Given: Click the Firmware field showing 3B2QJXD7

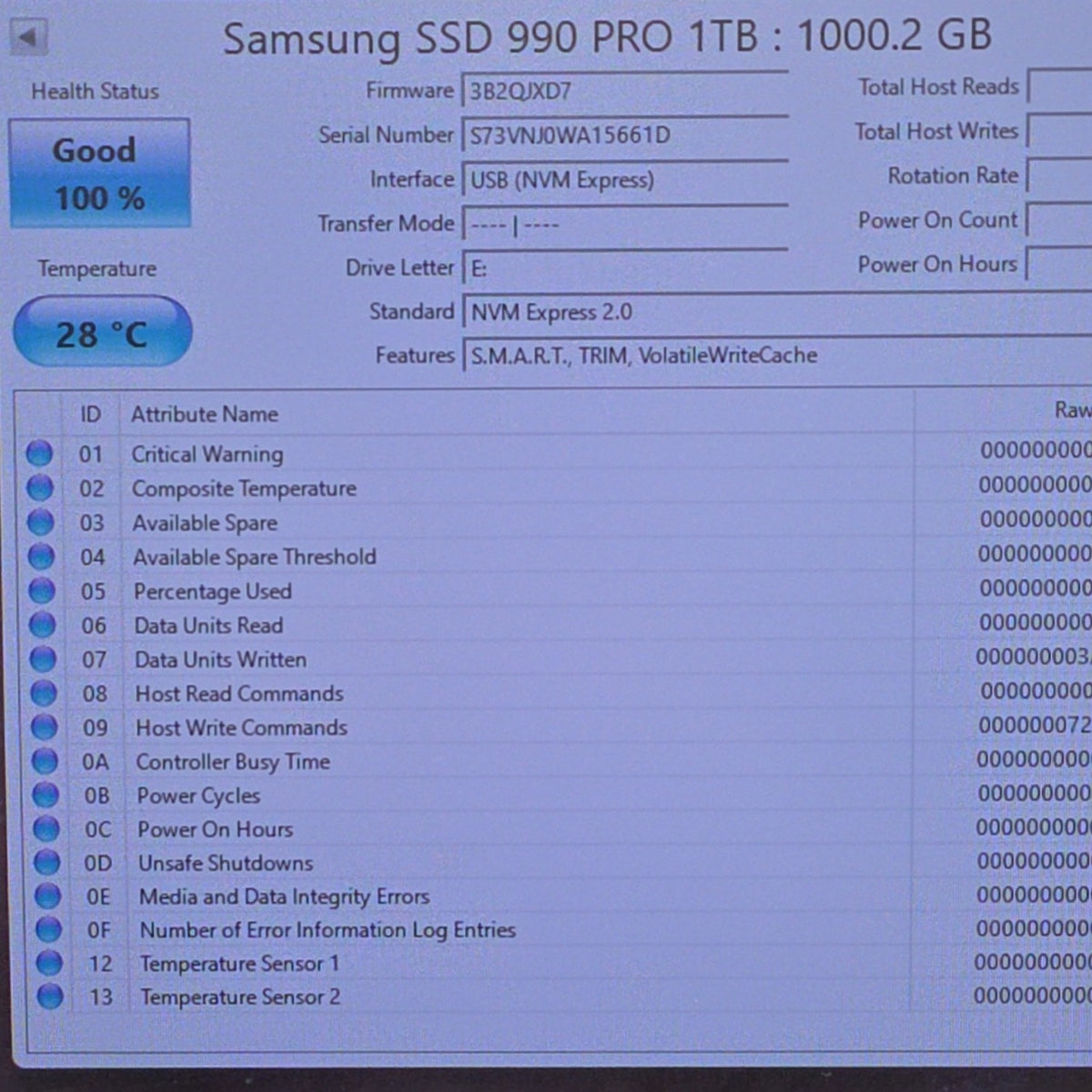Looking at the screenshot, I should coord(625,91).
